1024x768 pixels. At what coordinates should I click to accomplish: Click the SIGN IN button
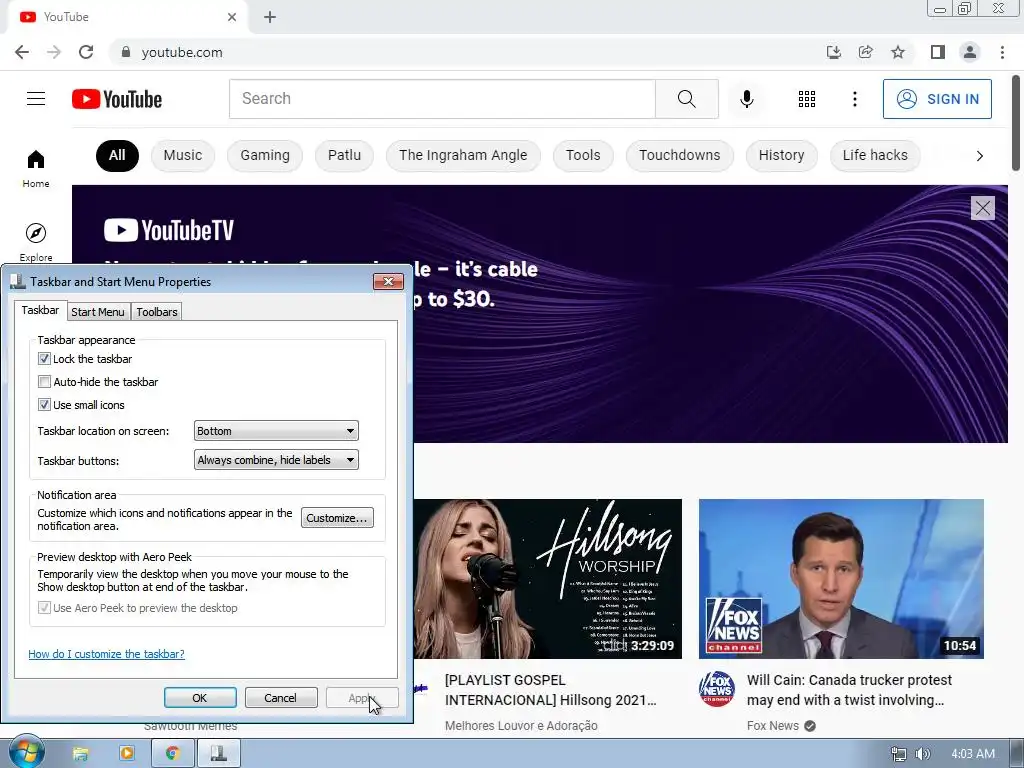click(x=937, y=99)
